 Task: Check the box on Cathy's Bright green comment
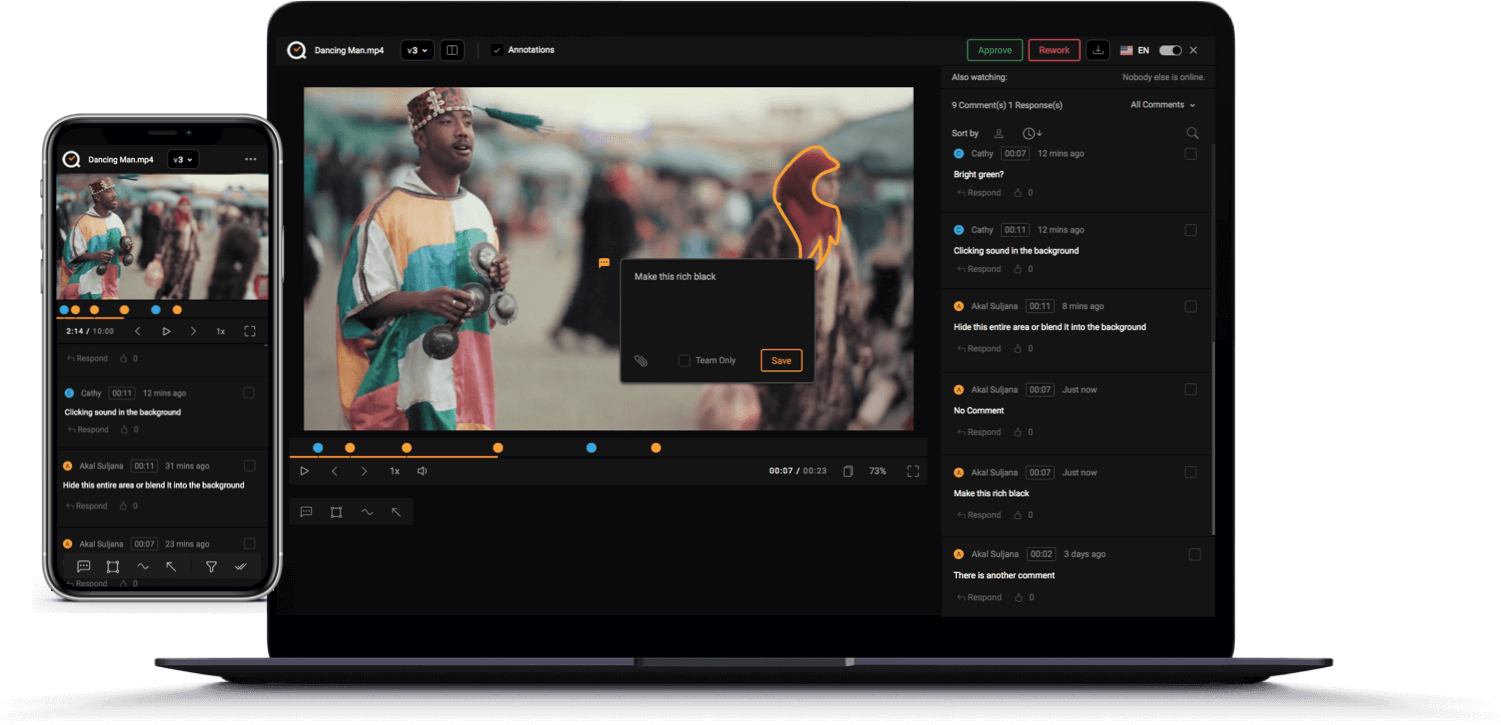(x=1191, y=154)
